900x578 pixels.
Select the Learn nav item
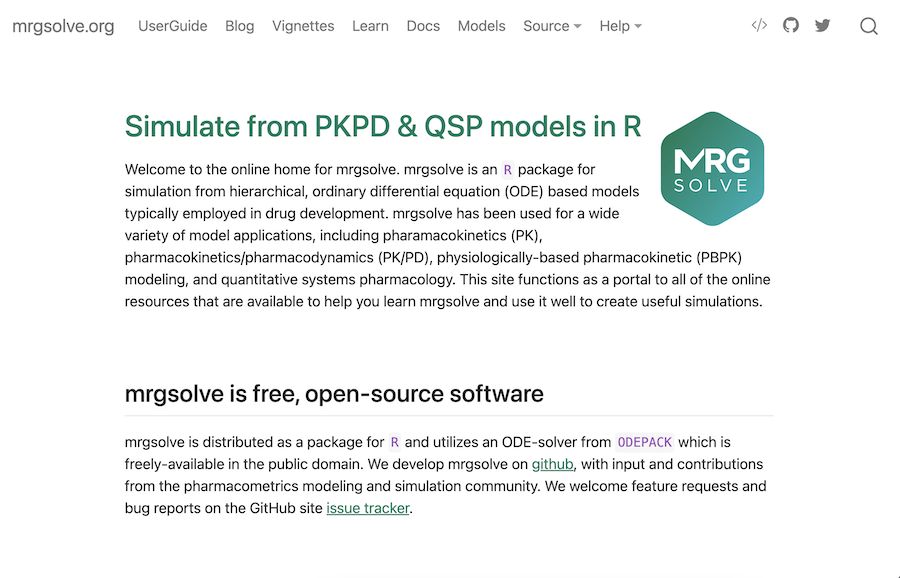click(370, 26)
